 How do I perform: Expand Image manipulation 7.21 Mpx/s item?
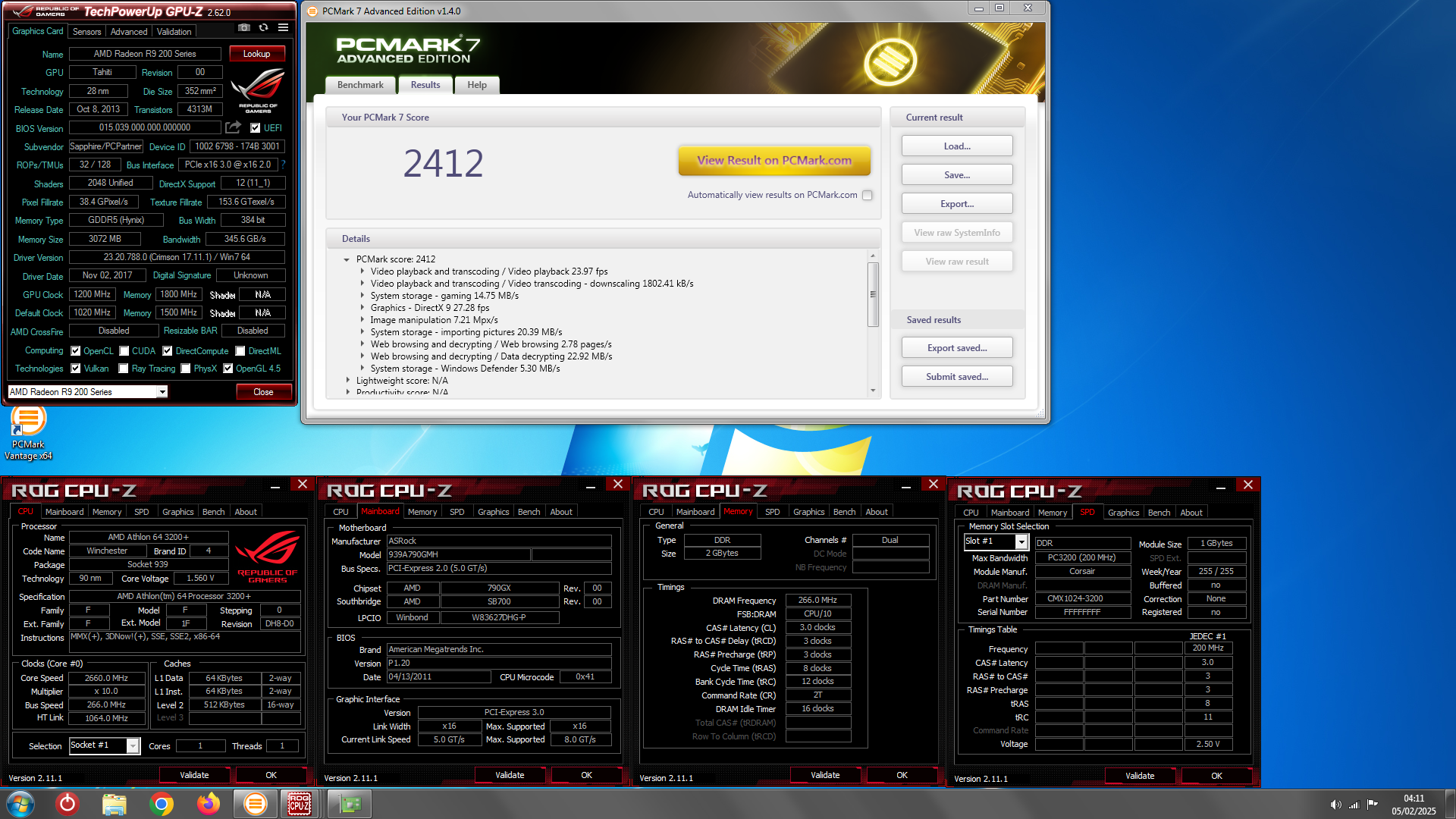[362, 320]
